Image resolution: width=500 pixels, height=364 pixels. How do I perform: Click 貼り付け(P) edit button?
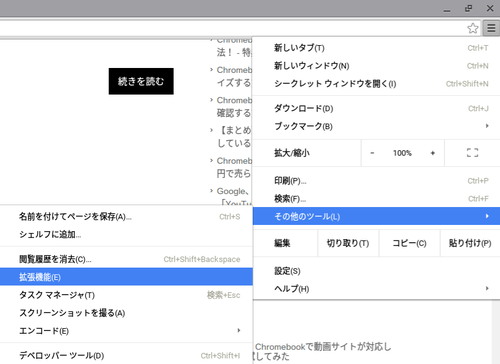470,243
